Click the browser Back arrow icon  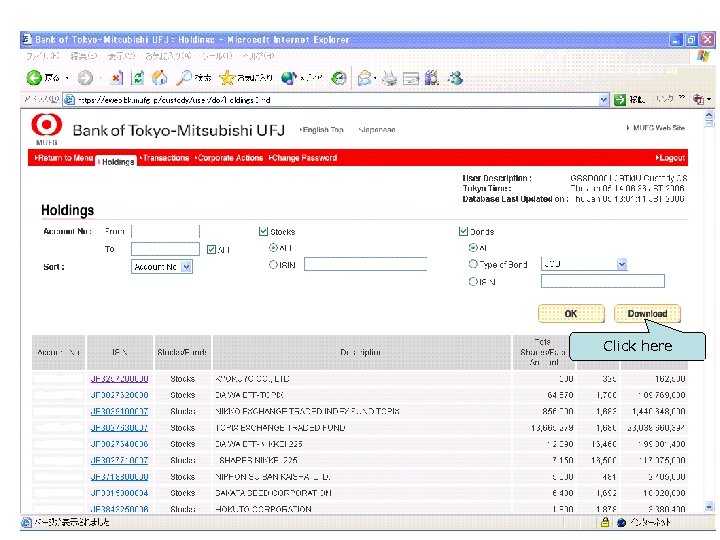point(33,78)
